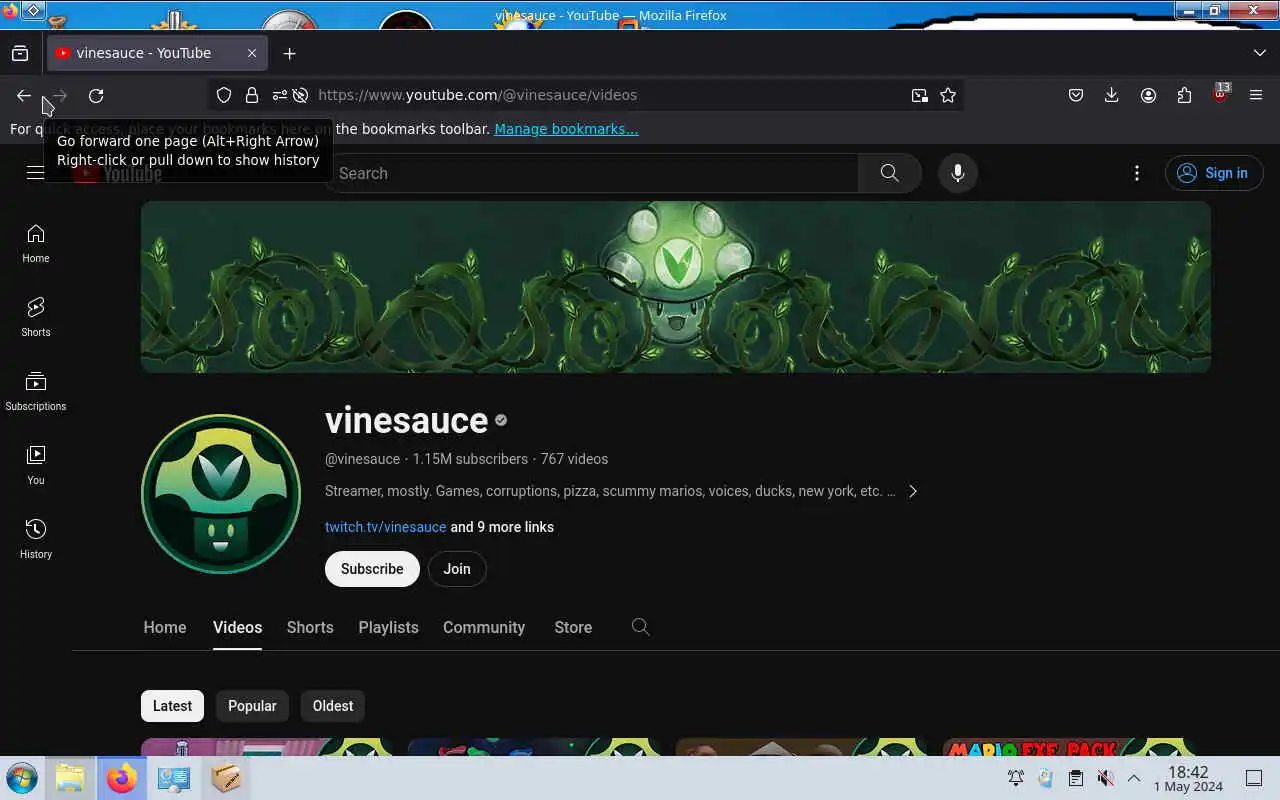Open the Firefox account menu
1280x800 pixels.
point(1148,95)
